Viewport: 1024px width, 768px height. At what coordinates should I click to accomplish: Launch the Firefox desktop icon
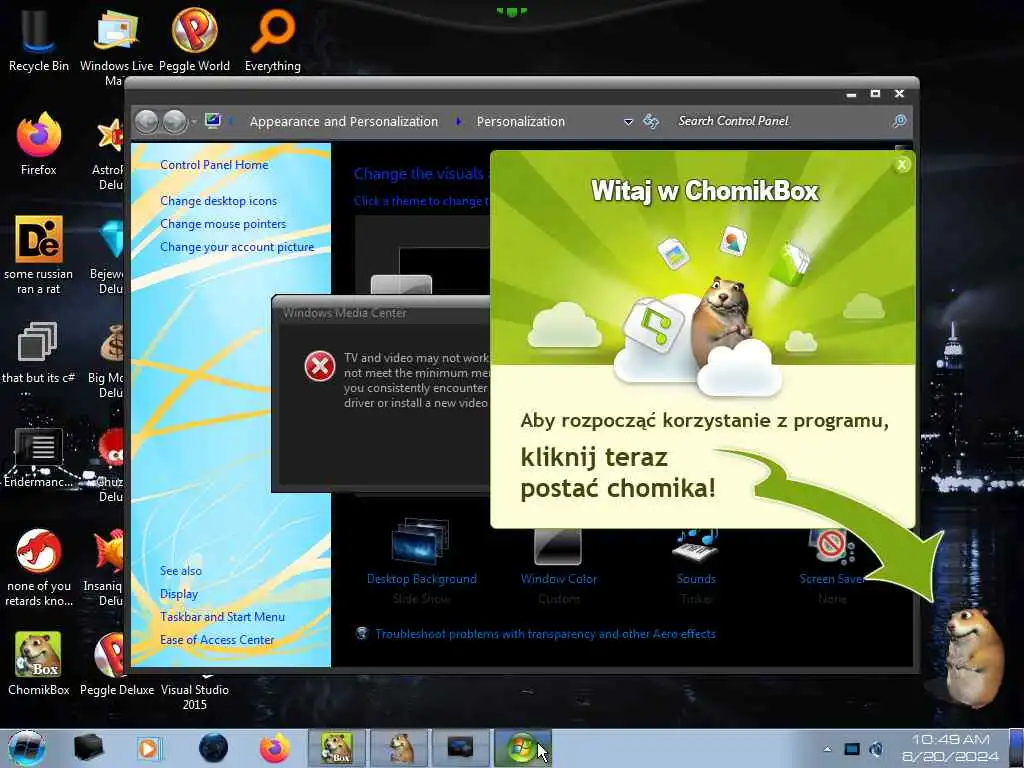coord(38,144)
